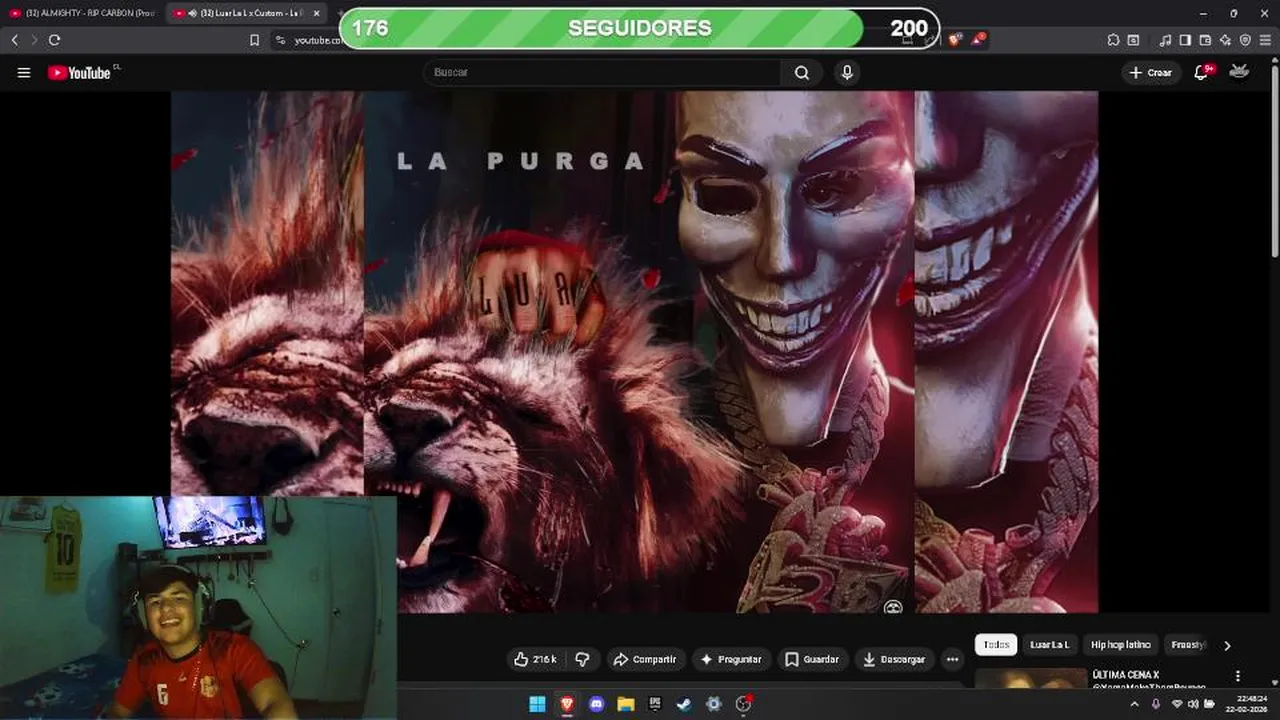Screen dimensions: 1280x720
Task: Click the Preguntar AI button
Action: 731,659
